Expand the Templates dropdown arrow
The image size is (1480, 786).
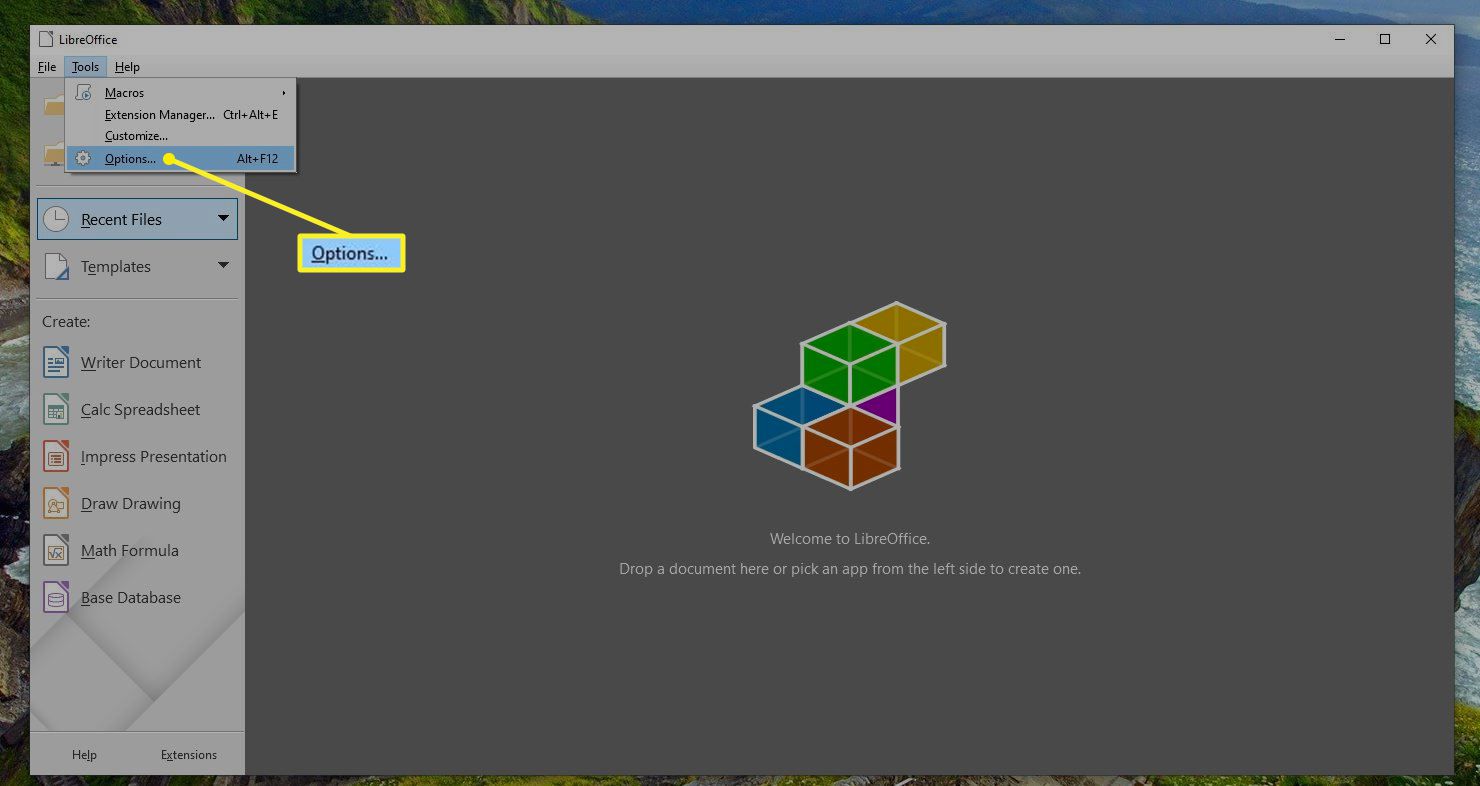click(x=223, y=265)
